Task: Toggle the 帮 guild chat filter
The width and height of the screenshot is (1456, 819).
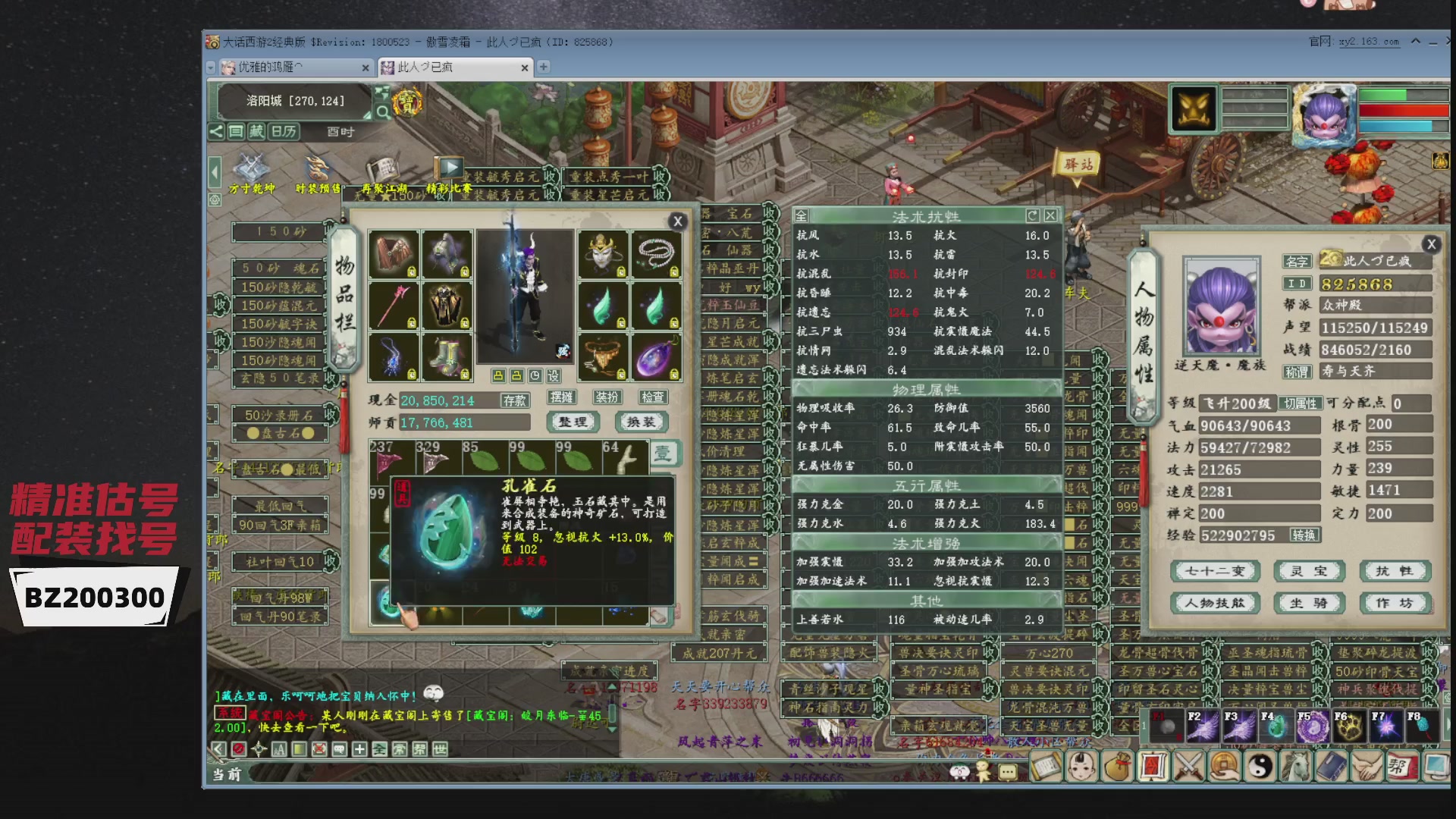Action: click(x=419, y=749)
